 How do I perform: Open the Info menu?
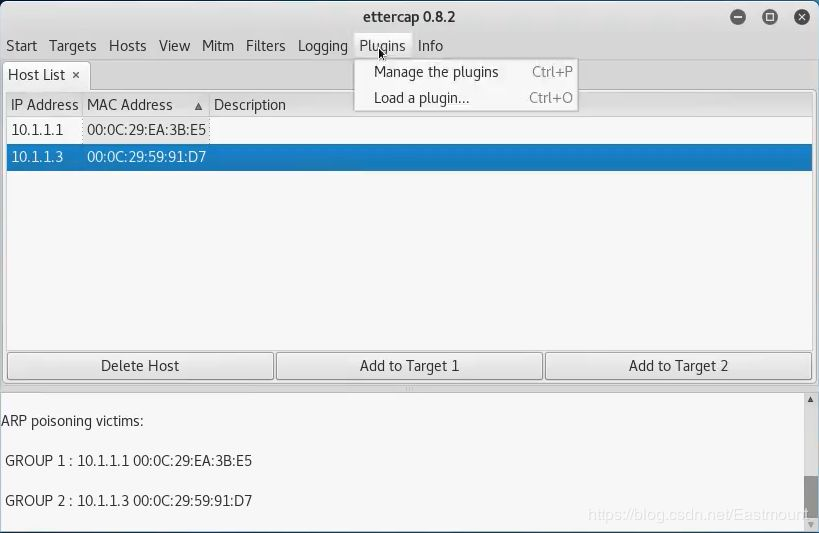(430, 46)
